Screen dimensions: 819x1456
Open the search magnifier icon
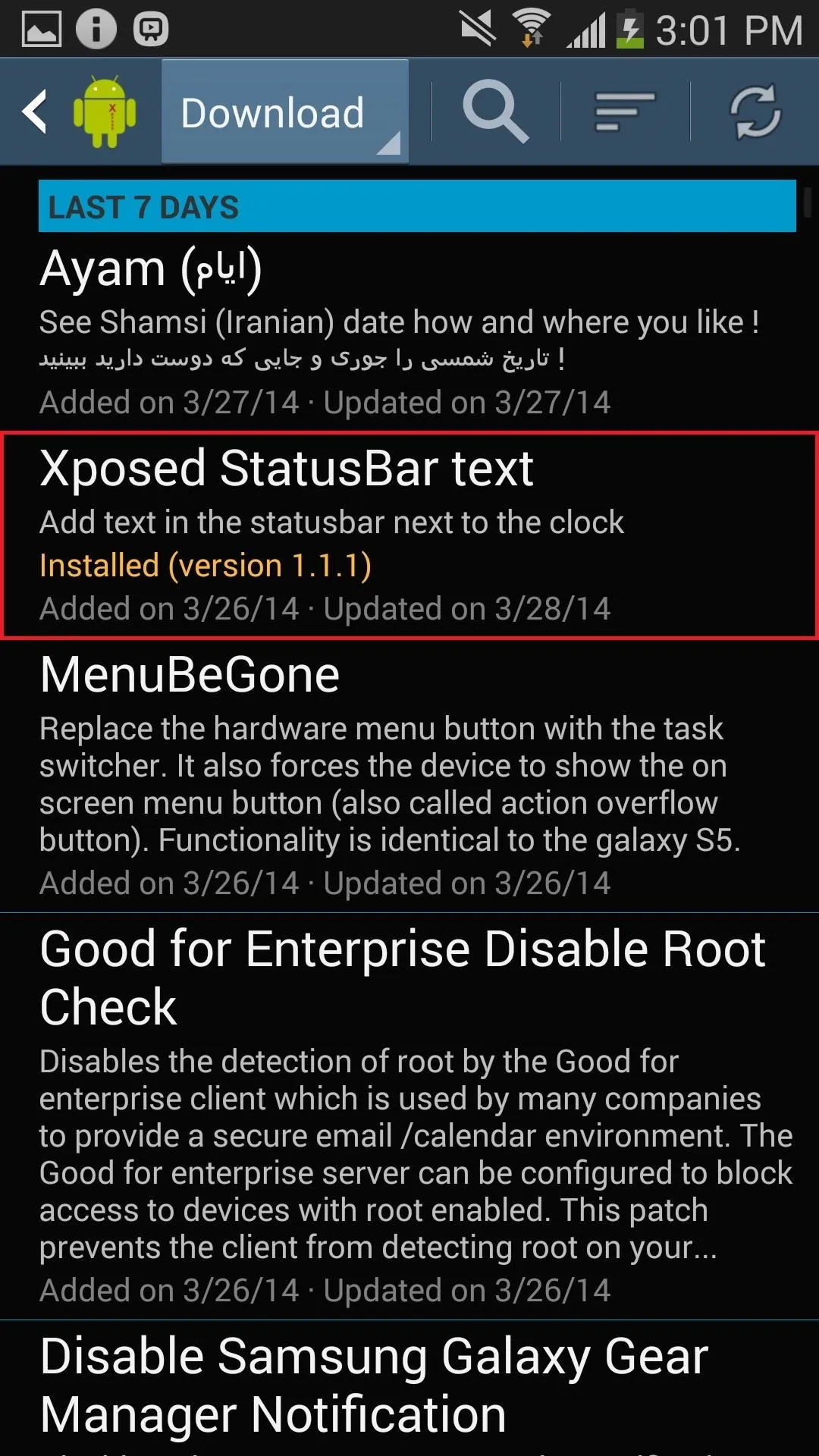tap(495, 111)
